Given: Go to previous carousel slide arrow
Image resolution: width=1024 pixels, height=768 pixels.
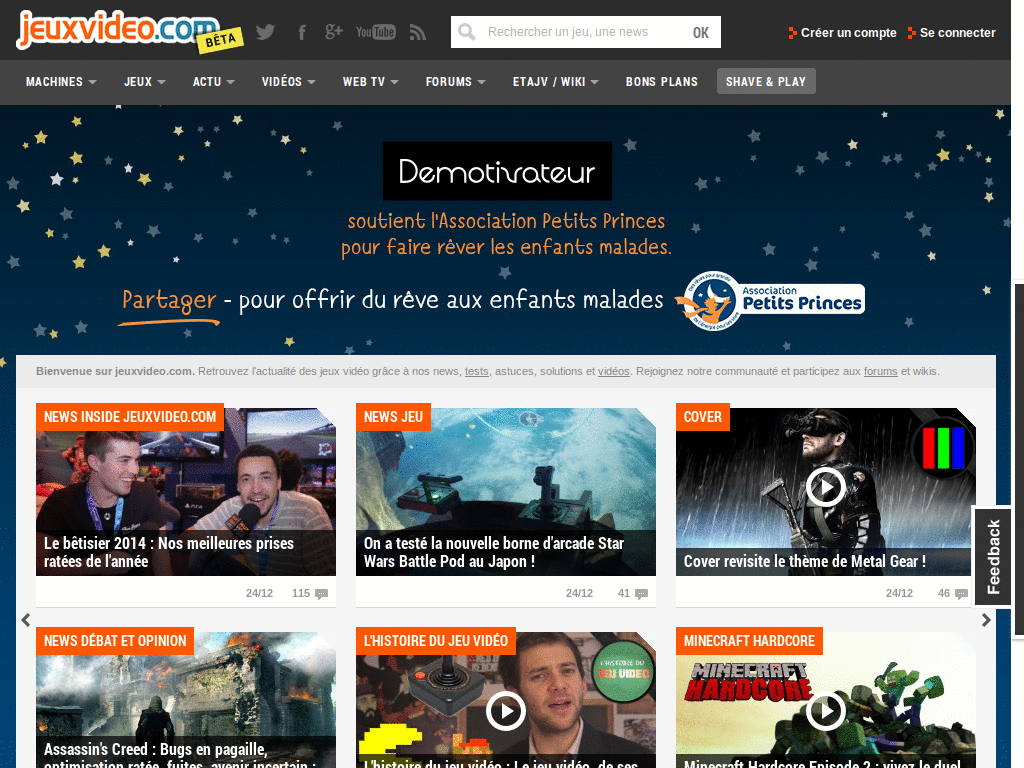Looking at the screenshot, I should (x=25, y=620).
